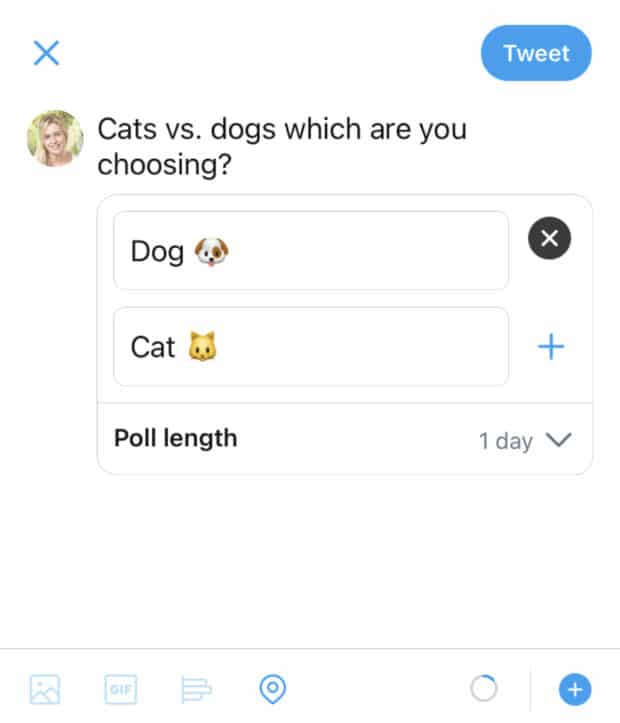Image resolution: width=620 pixels, height=723 pixels.
Task: Add a location with the pin icon
Action: coord(272,689)
